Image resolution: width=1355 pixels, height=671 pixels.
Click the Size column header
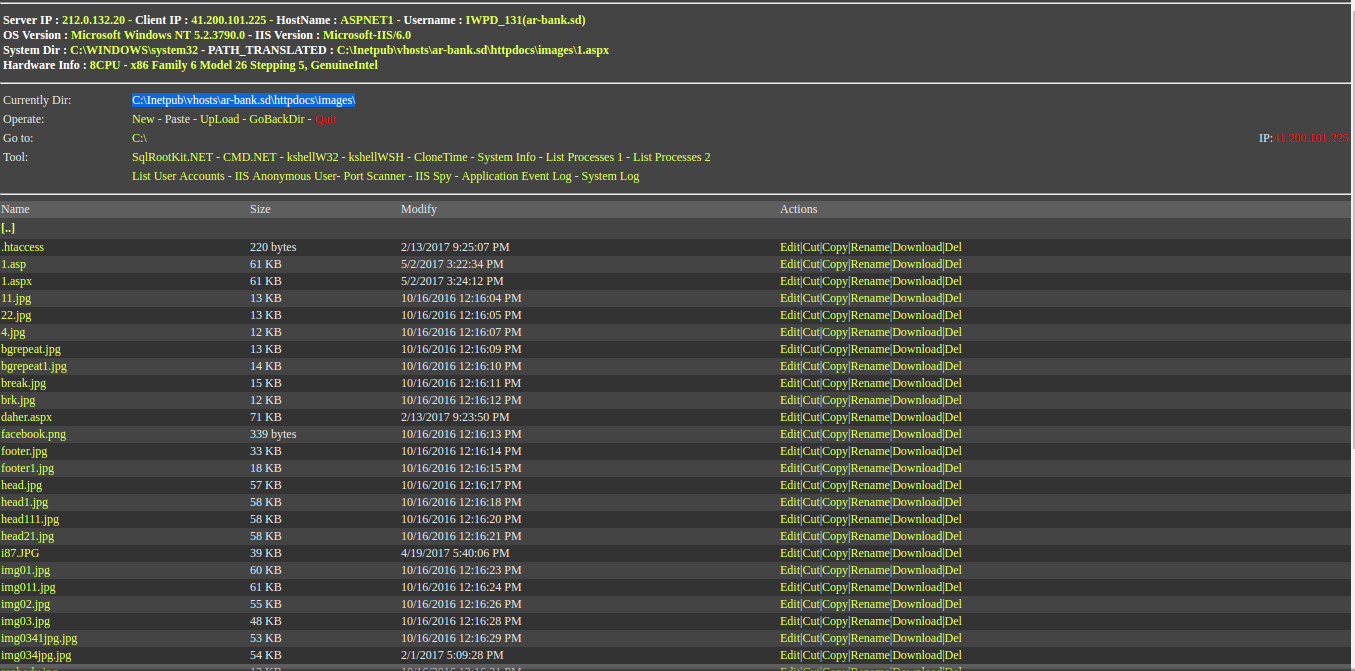(x=260, y=209)
